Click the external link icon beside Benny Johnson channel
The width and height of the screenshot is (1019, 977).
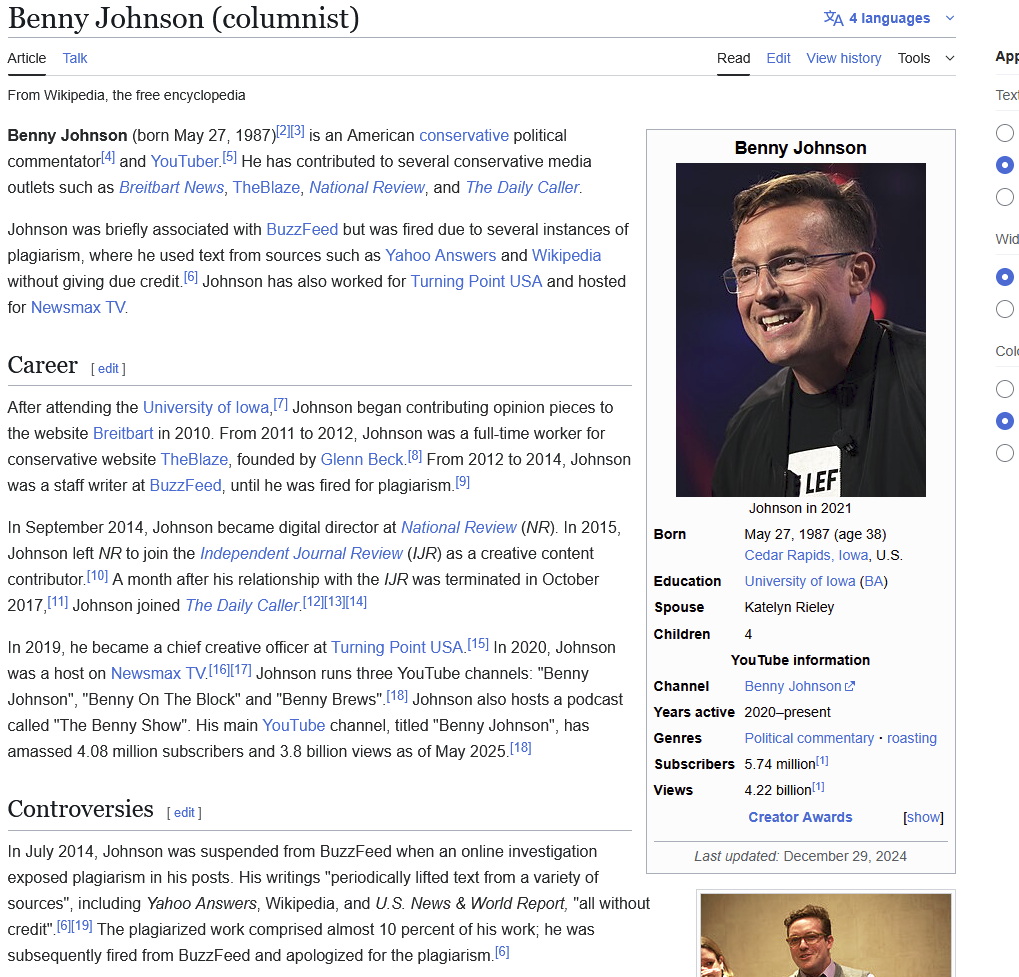[850, 687]
